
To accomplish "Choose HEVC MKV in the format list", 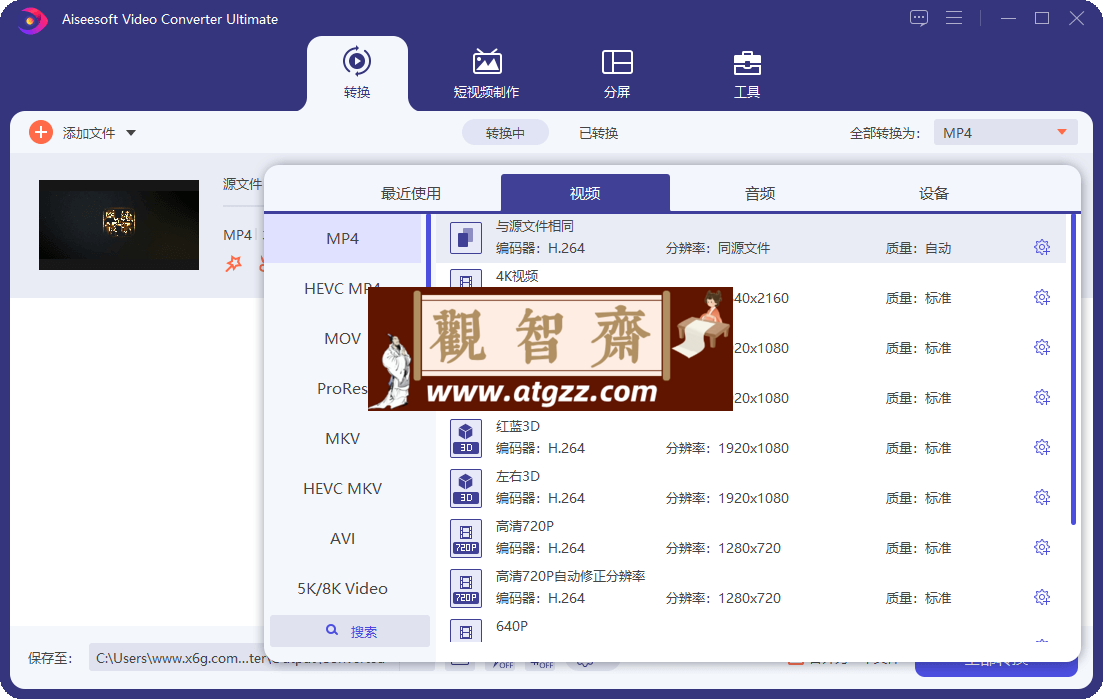I will (343, 488).
